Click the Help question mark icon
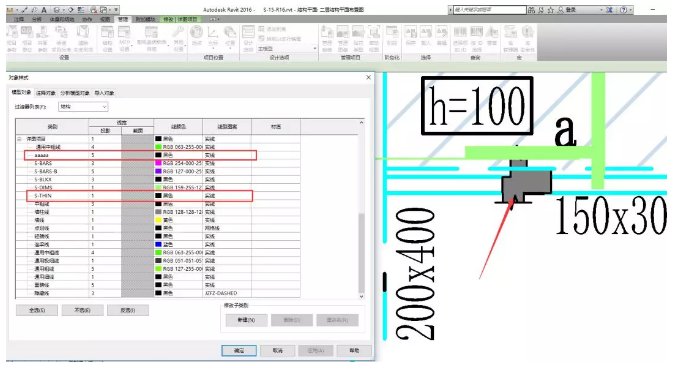Image resolution: width=679 pixels, height=373 pixels. 623,10
